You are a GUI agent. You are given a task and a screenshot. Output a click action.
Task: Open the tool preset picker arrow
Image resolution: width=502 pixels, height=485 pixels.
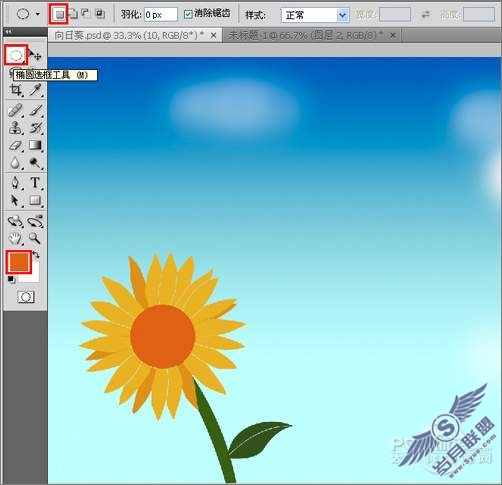[38, 14]
